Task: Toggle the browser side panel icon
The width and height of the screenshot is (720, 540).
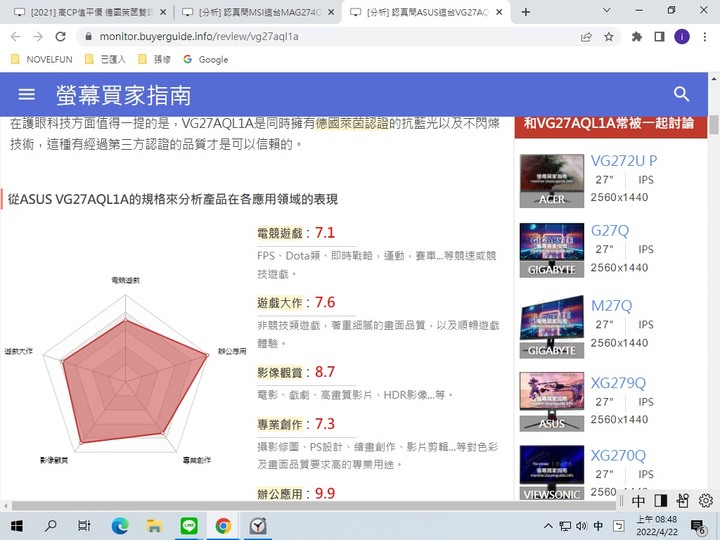Action: [x=659, y=37]
